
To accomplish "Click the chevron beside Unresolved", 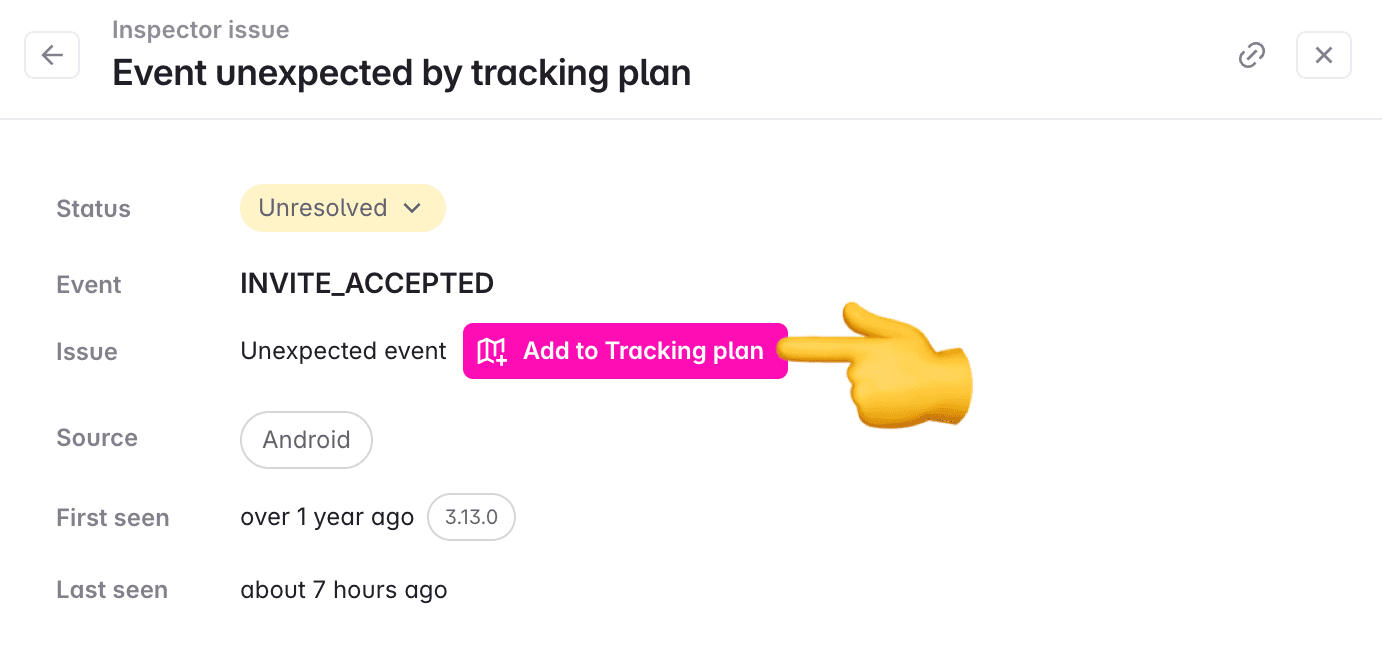I will [x=412, y=208].
